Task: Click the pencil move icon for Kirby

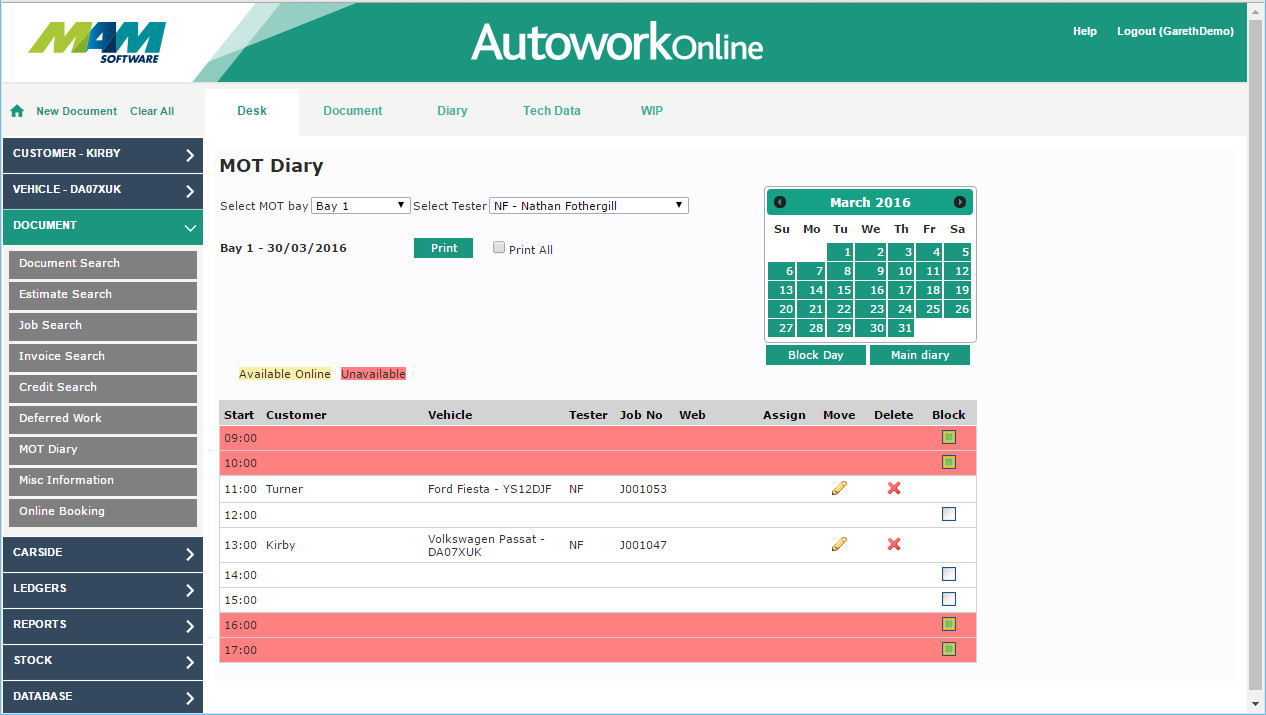Action: pyautogui.click(x=839, y=544)
